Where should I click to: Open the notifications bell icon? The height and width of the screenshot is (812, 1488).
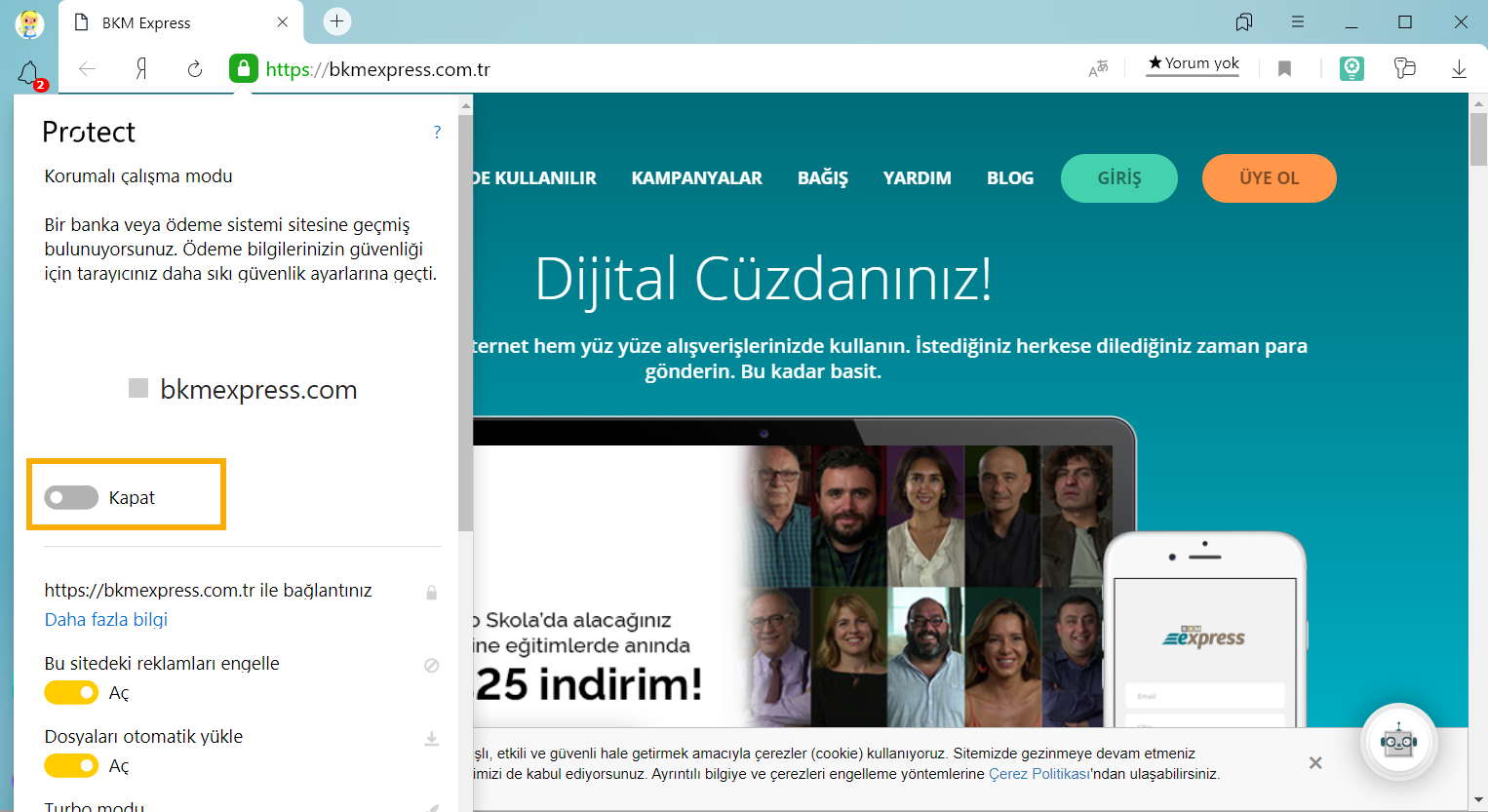click(29, 74)
